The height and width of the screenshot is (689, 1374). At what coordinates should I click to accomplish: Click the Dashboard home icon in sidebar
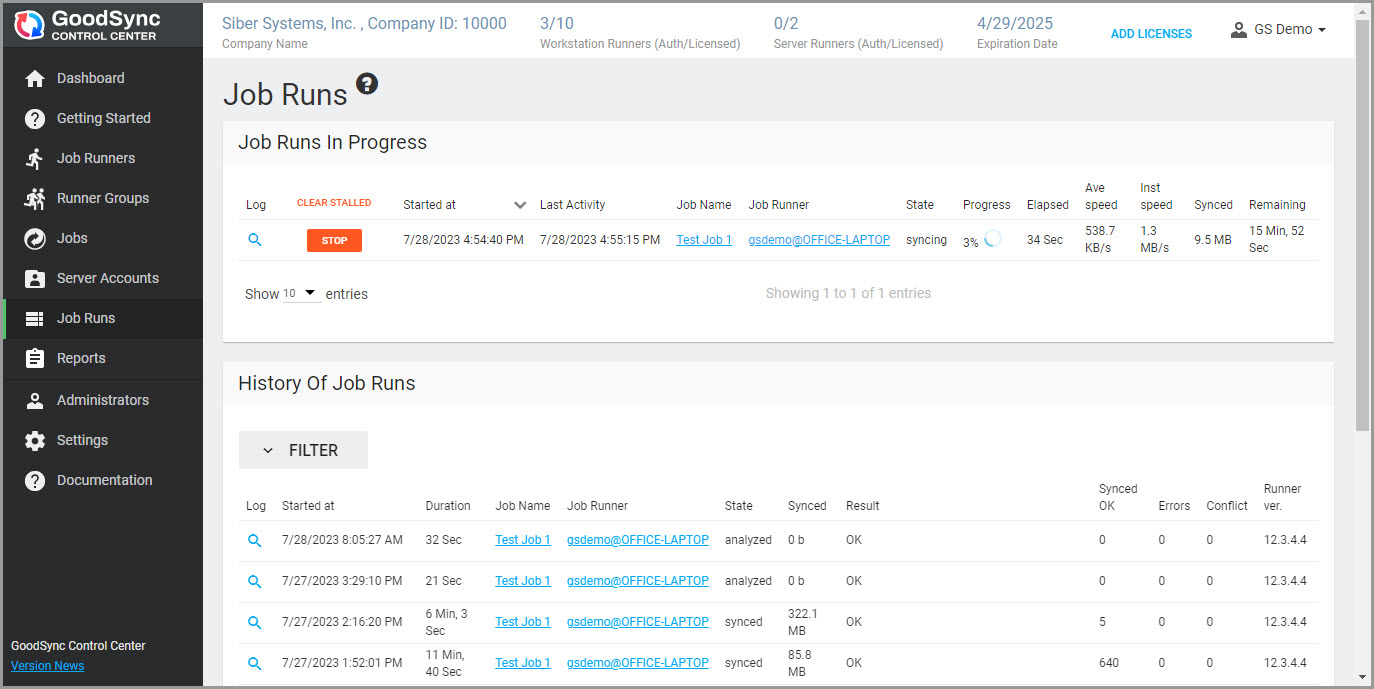pos(35,79)
